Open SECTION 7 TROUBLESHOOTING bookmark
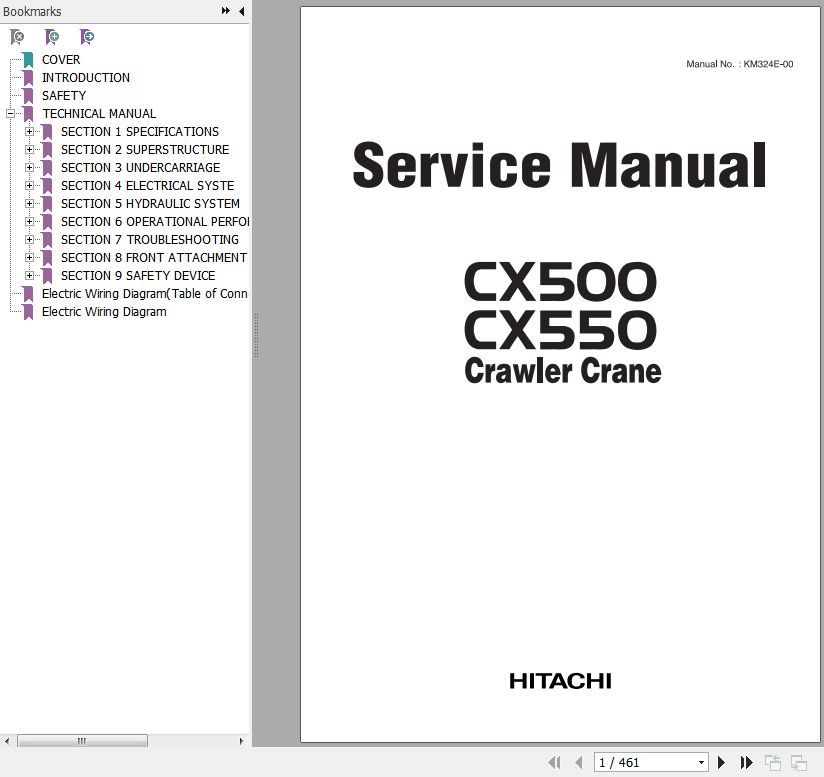 pos(150,240)
